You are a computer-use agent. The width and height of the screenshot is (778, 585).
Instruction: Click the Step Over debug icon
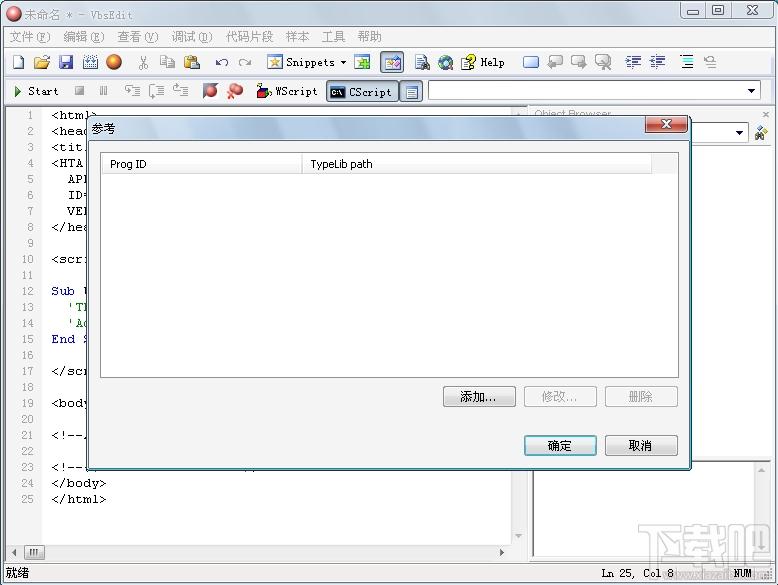coord(156,91)
